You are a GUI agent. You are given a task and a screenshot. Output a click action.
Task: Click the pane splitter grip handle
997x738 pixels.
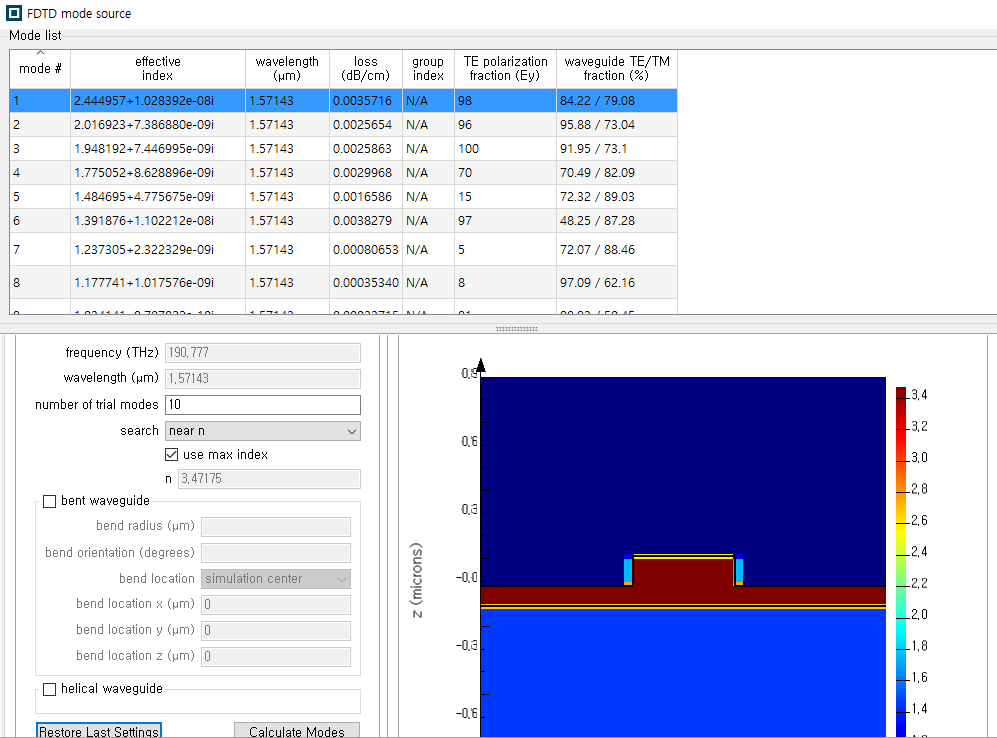[x=516, y=329]
